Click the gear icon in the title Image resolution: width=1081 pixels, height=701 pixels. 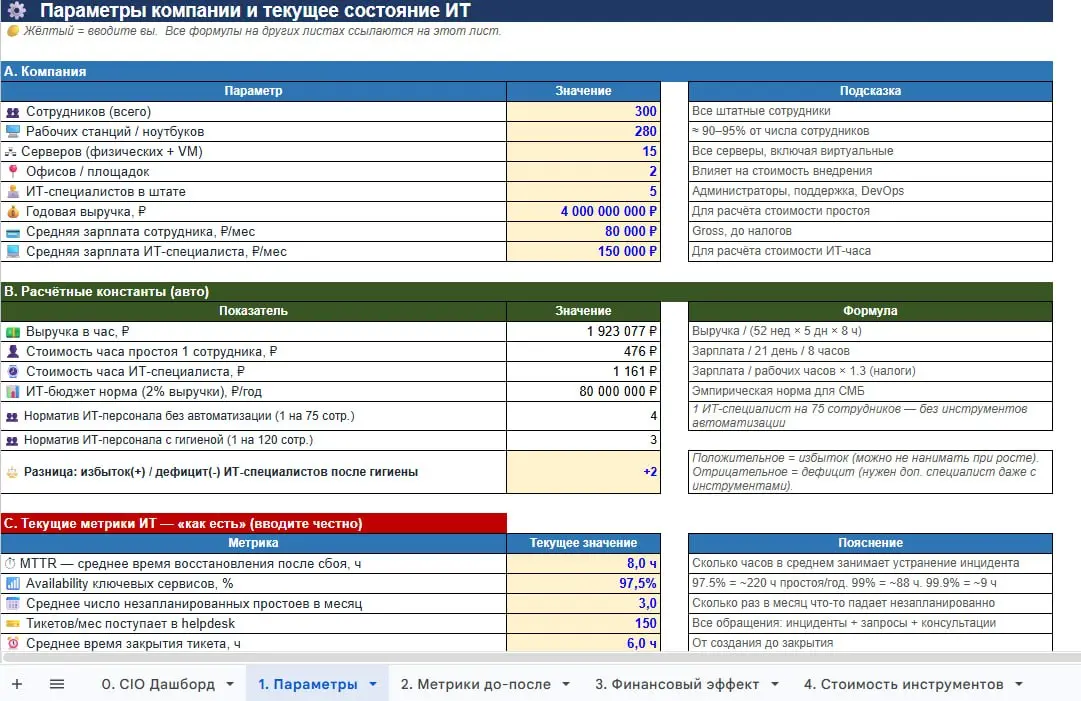(17, 10)
